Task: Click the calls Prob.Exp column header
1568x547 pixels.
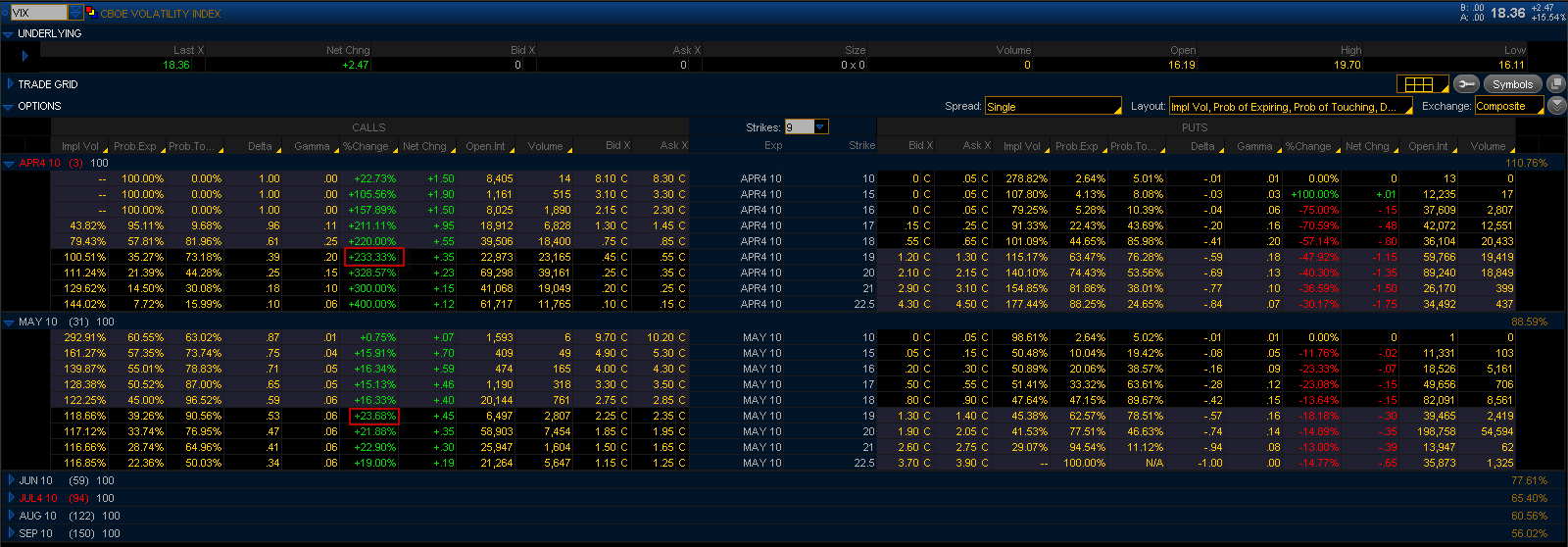Action: pyautogui.click(x=135, y=146)
